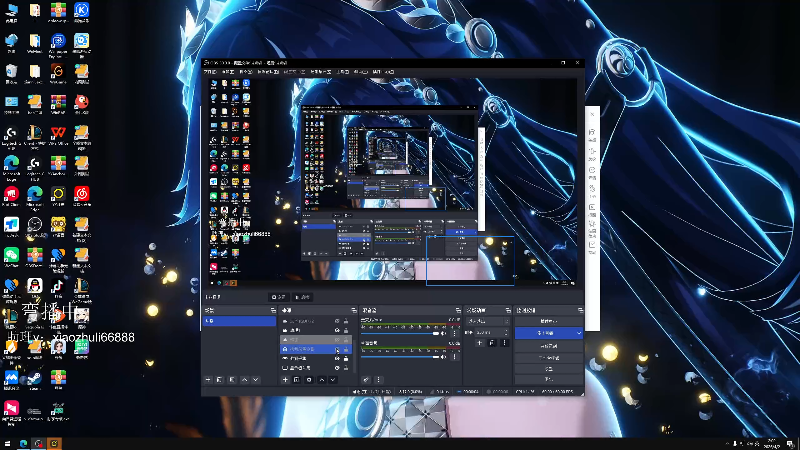800x450 pixels.
Task: Remove the selected scene from Scenes panel
Action: 219,380
